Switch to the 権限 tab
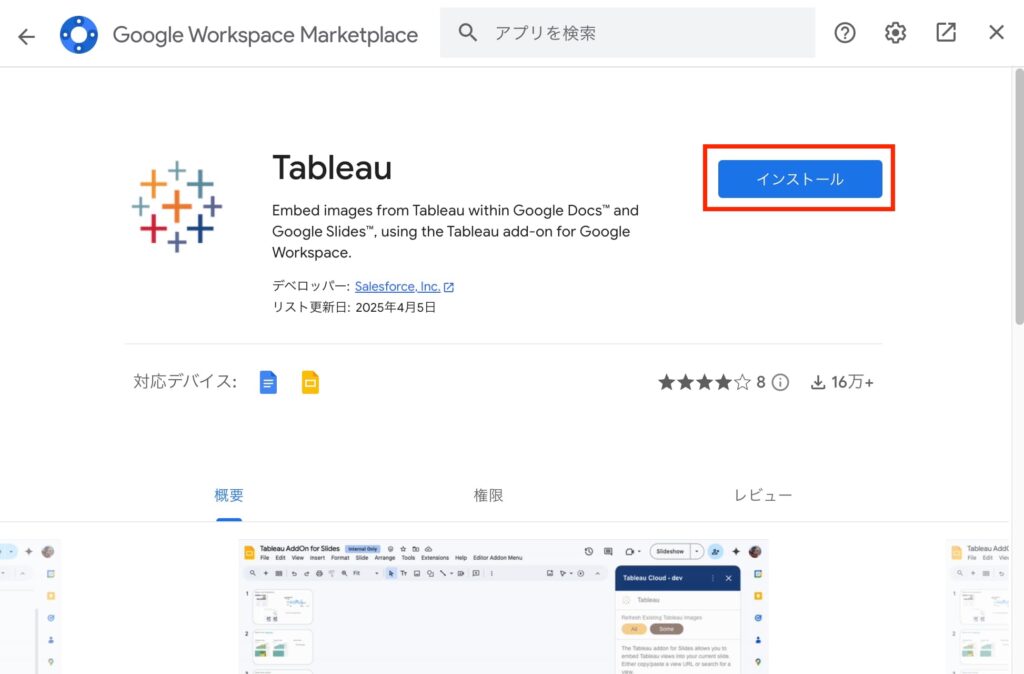Screen dimensions: 1024x674 click(488, 496)
